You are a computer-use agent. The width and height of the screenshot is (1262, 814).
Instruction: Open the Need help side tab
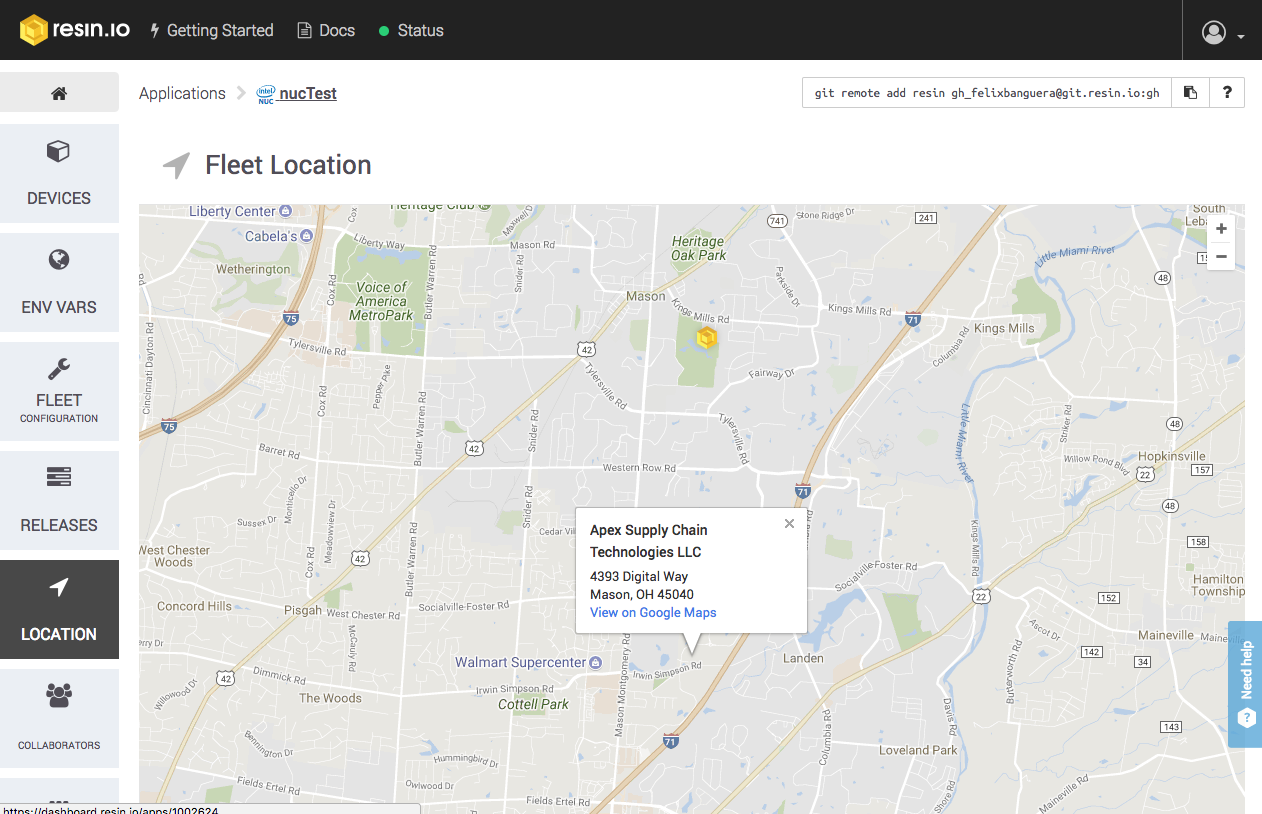(1245, 685)
